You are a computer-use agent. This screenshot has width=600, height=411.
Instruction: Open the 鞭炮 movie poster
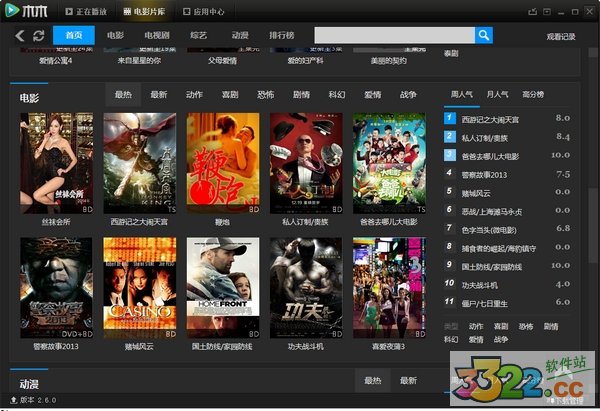[x=223, y=163]
